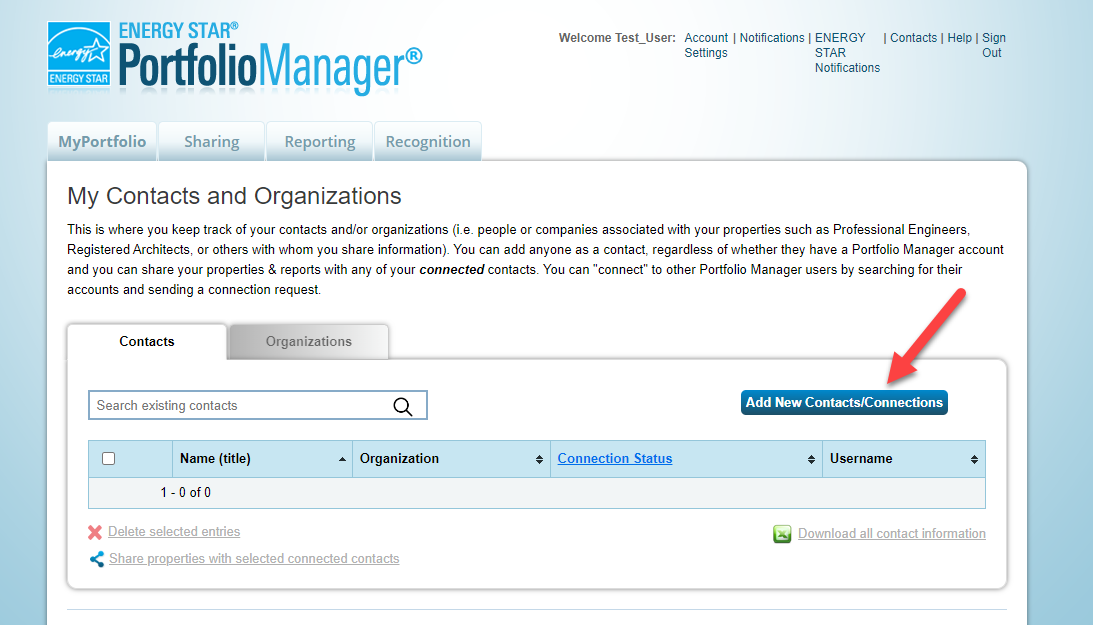1093x625 pixels.
Task: Open the Notifications link in header
Action: coord(772,38)
